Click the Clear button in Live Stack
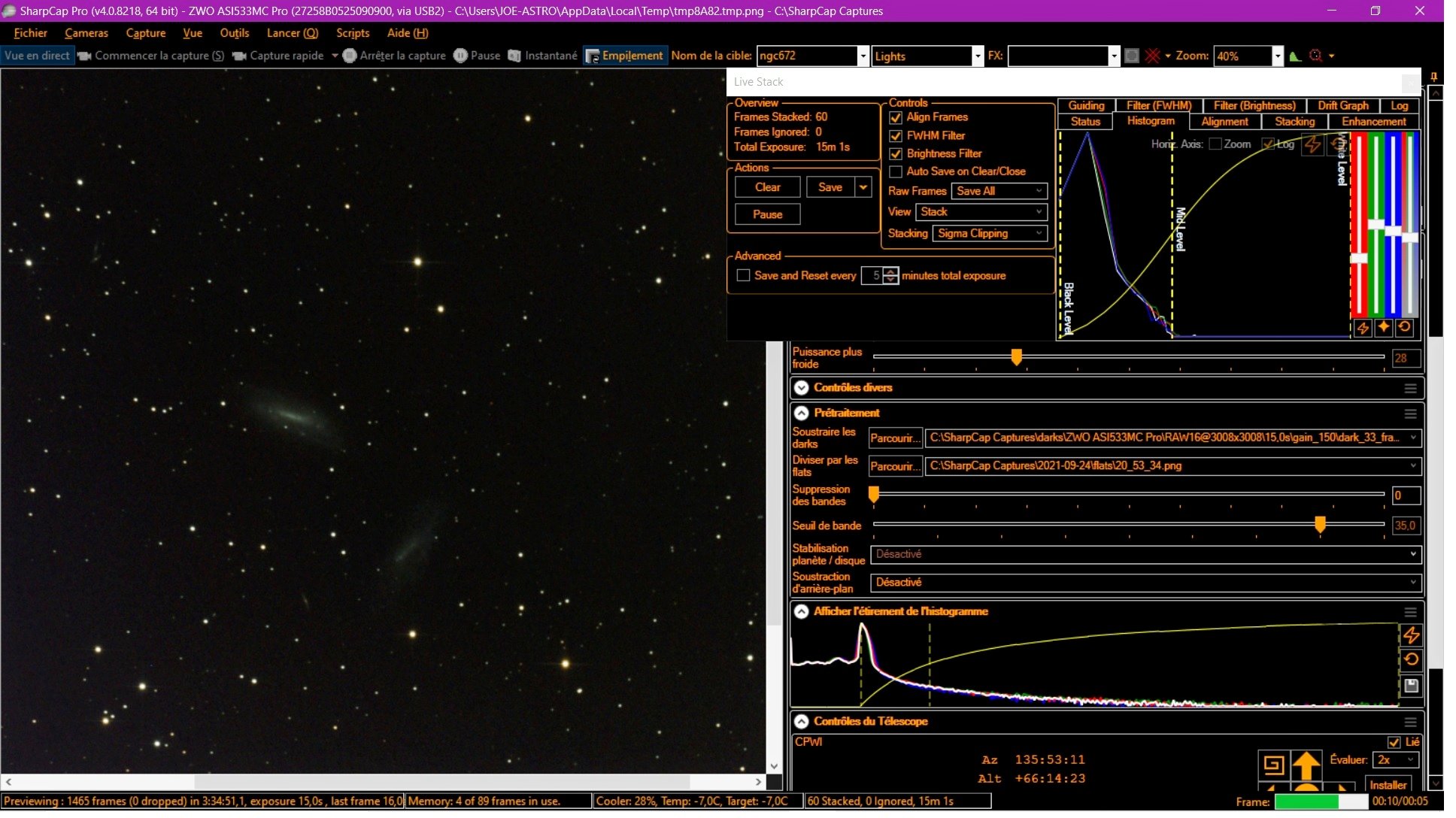This screenshot has width=1456, height=818. [x=767, y=187]
